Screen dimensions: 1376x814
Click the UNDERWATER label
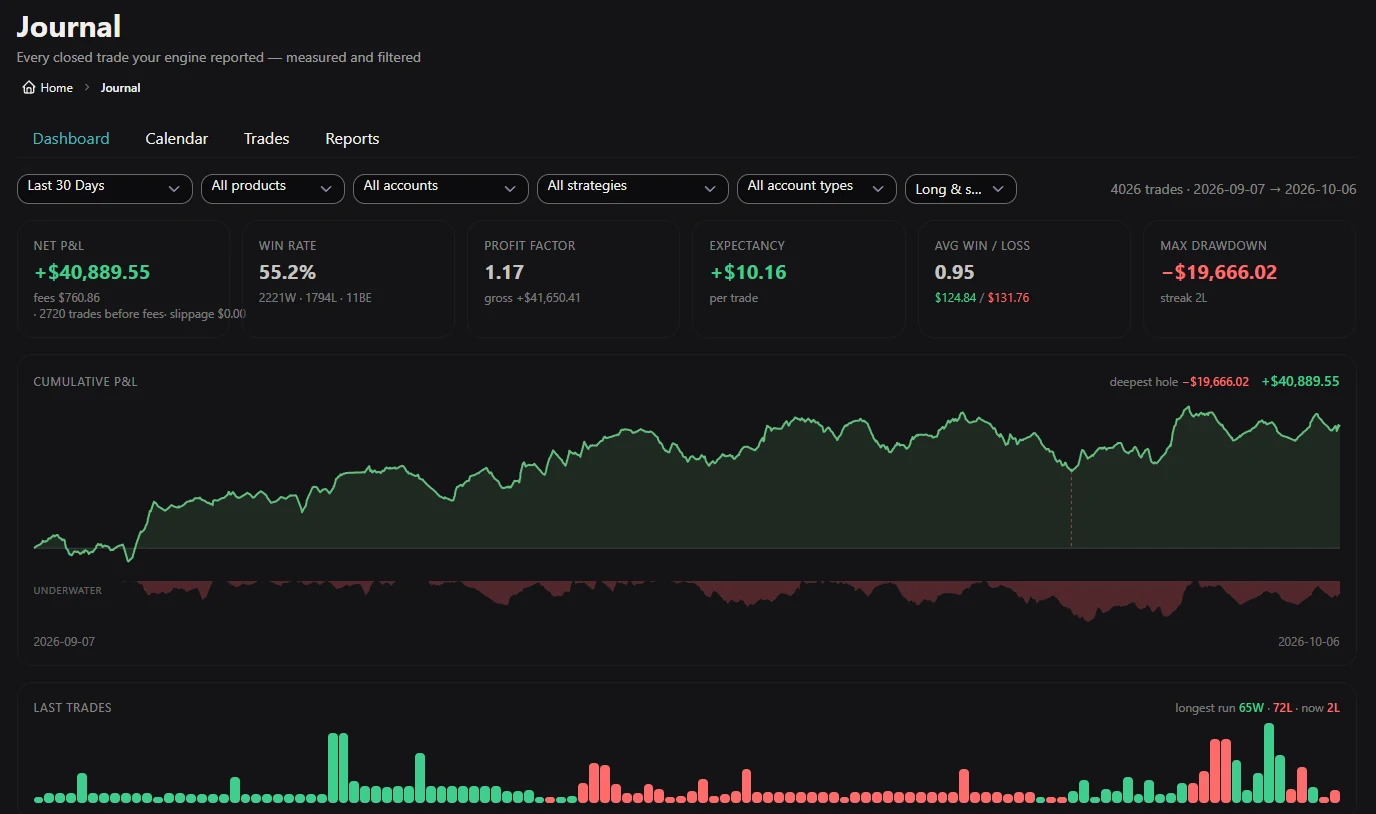tap(68, 591)
